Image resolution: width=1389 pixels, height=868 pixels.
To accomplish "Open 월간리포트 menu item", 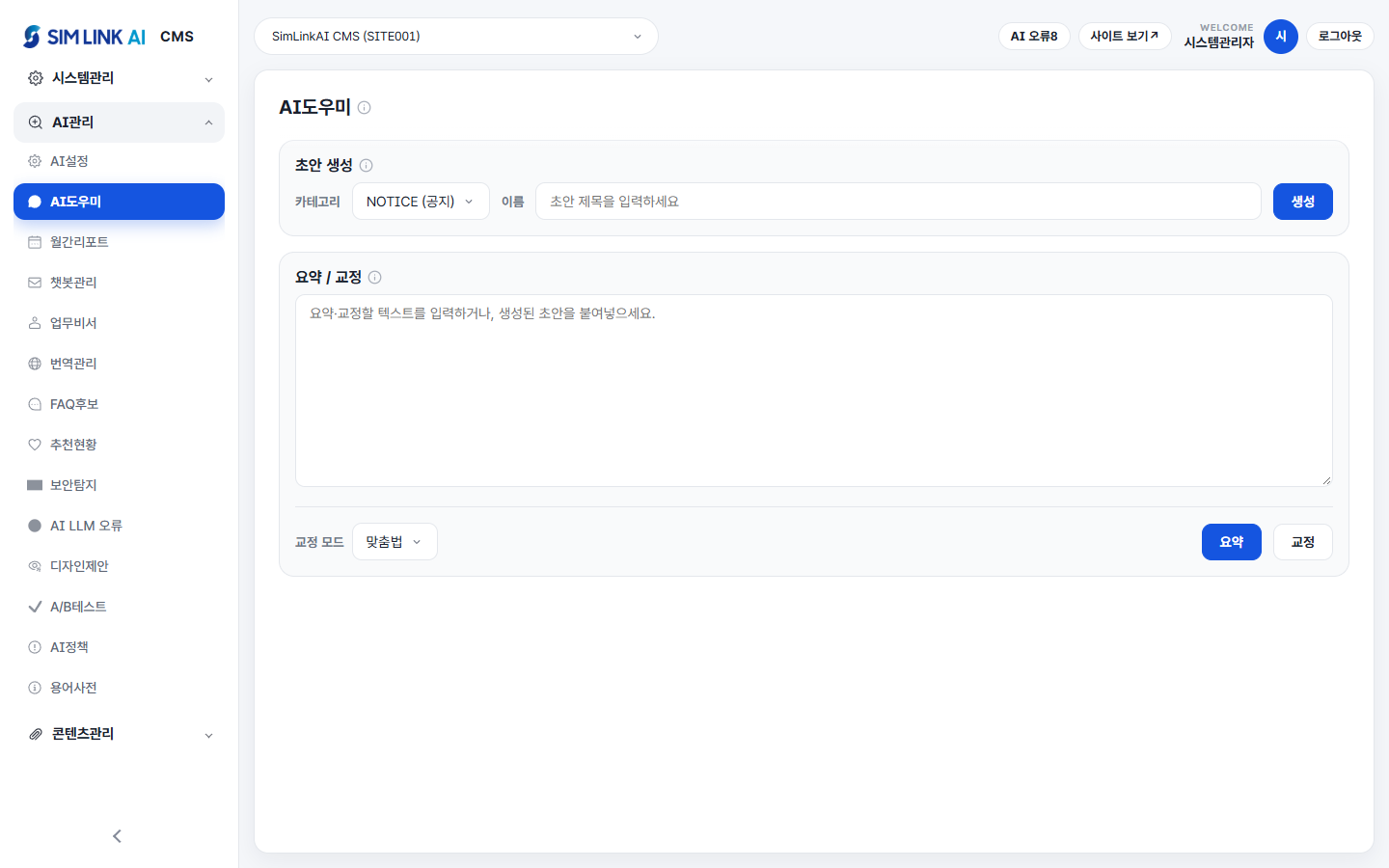I will click(x=120, y=242).
